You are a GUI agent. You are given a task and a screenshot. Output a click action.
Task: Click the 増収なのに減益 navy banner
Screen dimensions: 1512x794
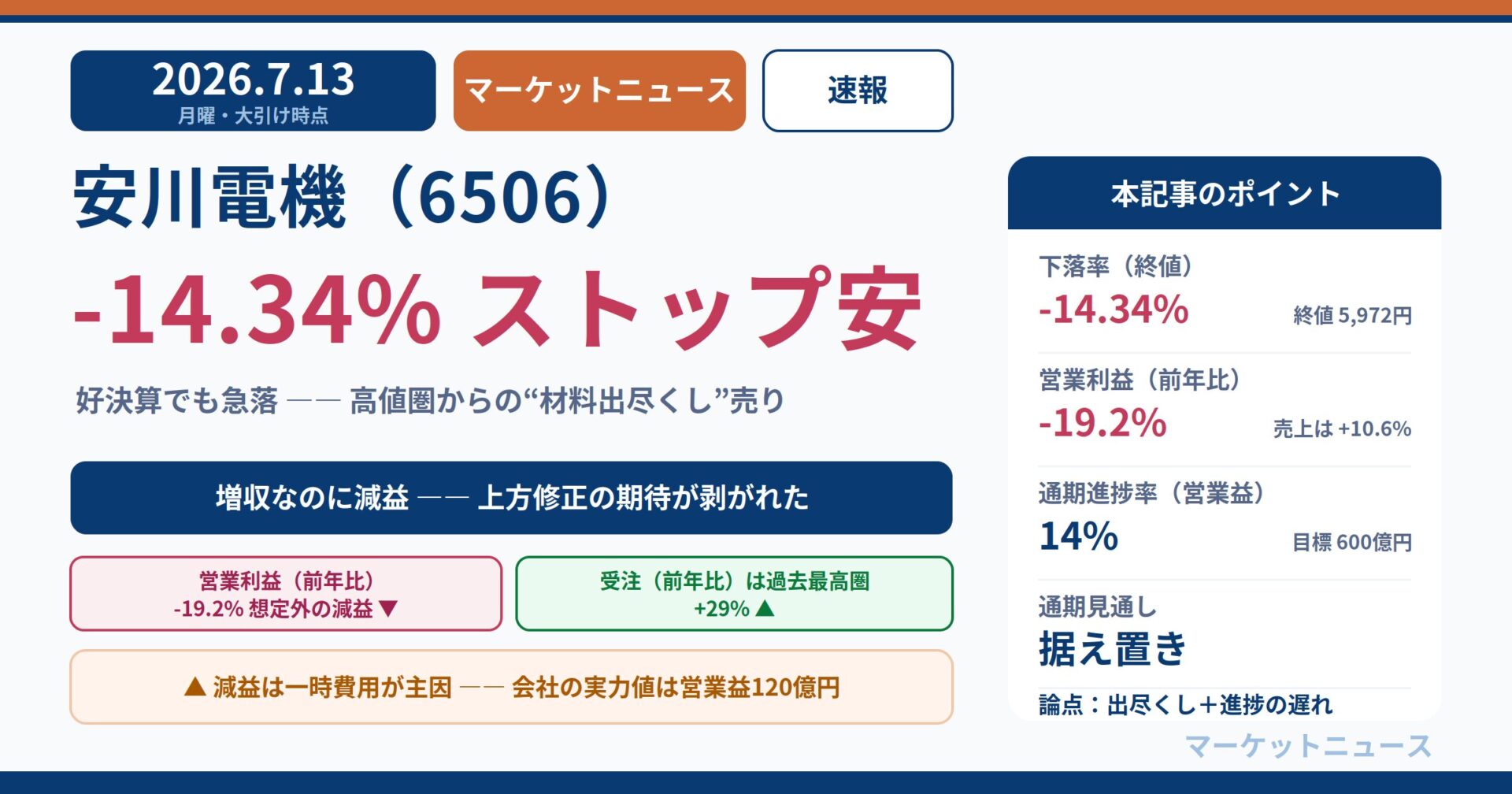click(511, 498)
